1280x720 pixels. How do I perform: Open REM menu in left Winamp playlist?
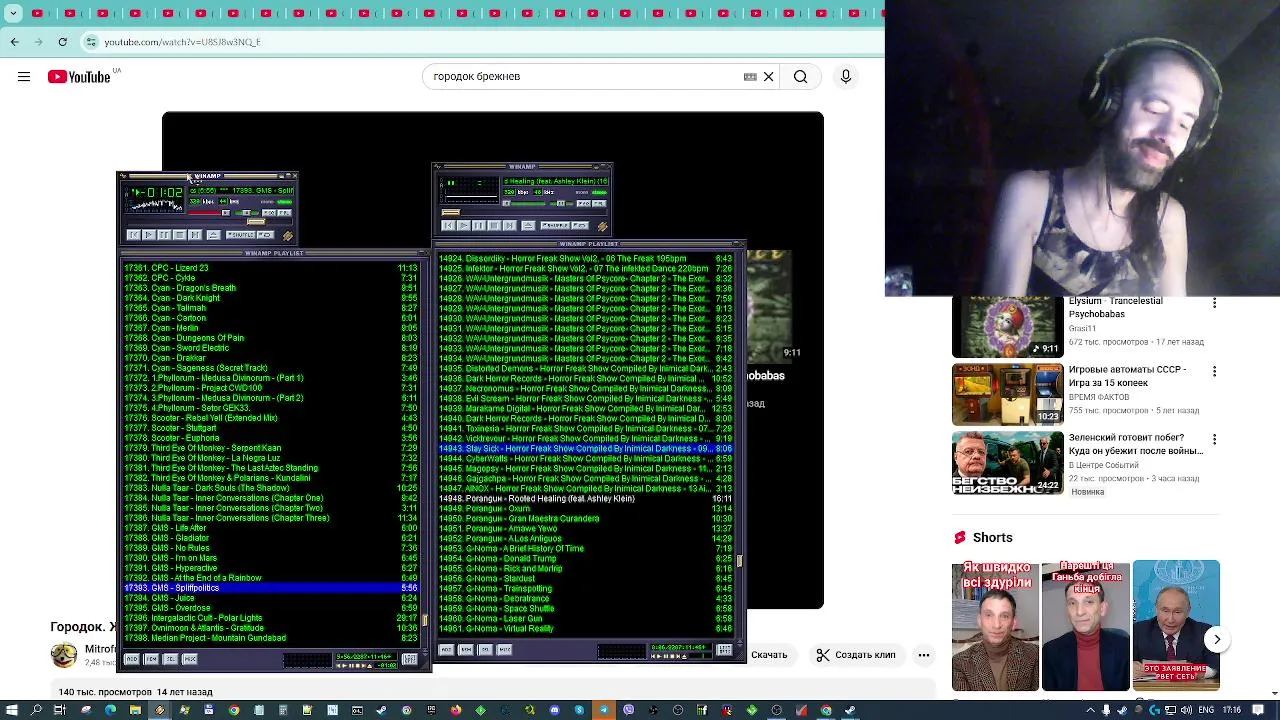pos(151,659)
